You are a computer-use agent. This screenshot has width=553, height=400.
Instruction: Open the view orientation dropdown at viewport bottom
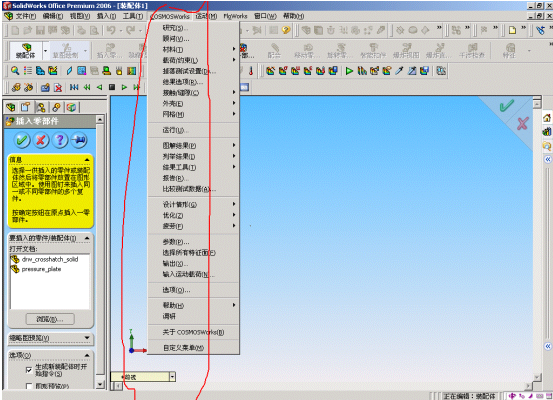pyautogui.click(x=172, y=377)
